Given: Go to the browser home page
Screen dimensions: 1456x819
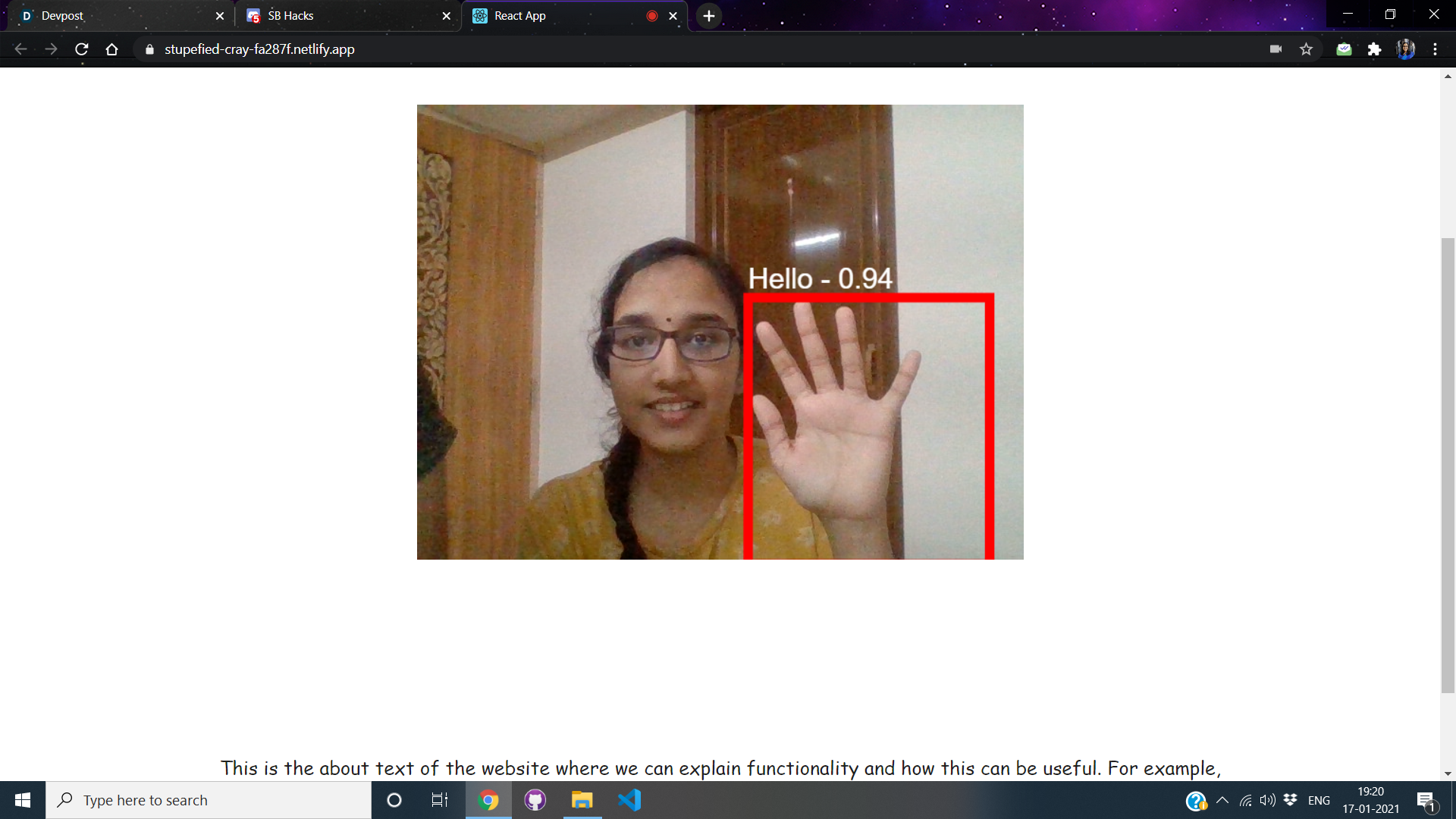Looking at the screenshot, I should 112,49.
